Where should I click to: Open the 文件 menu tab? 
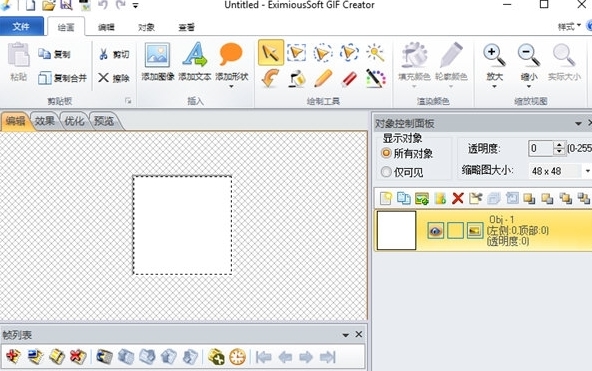(x=21, y=26)
